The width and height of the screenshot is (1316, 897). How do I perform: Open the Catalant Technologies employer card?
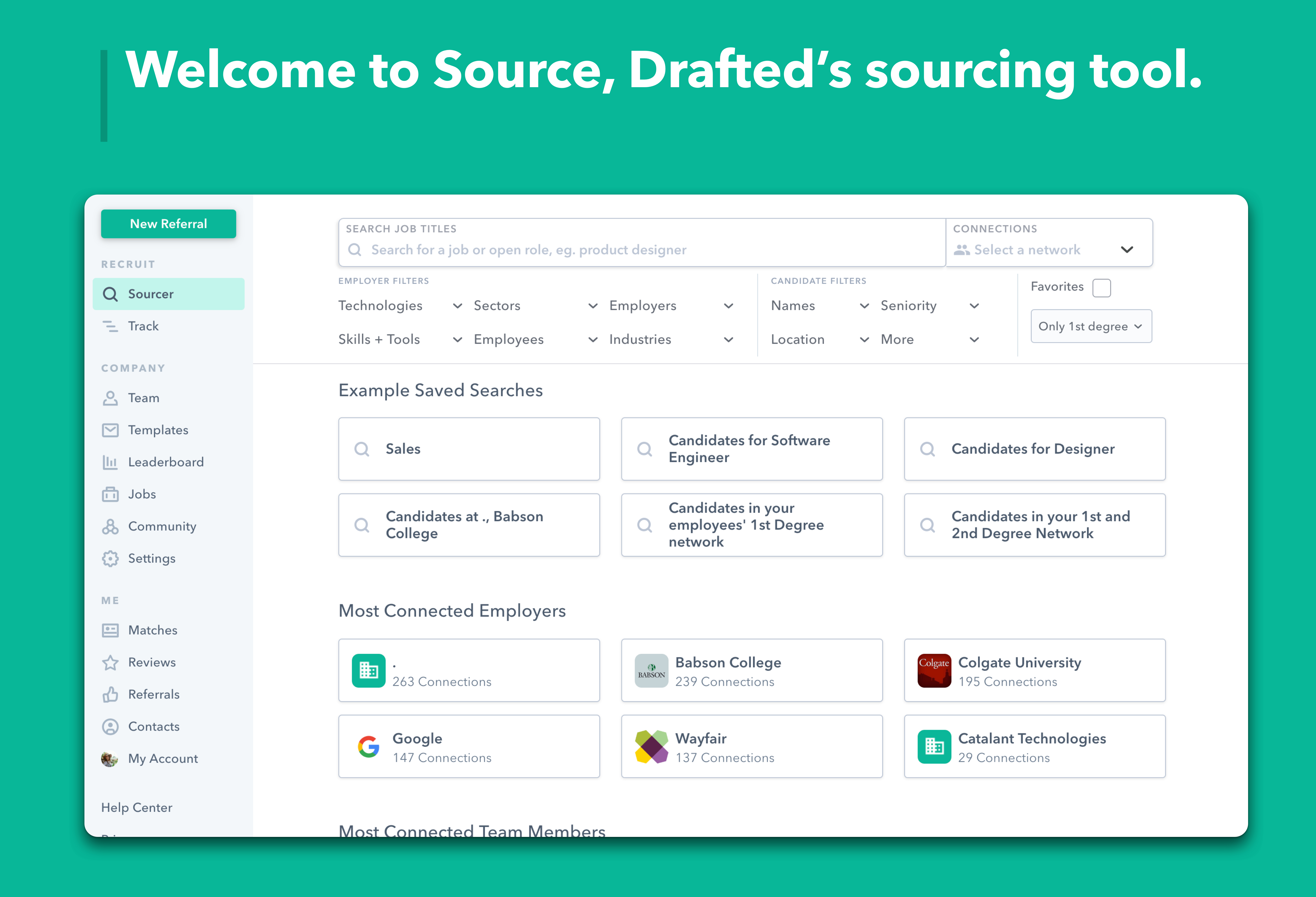[x=1035, y=746]
